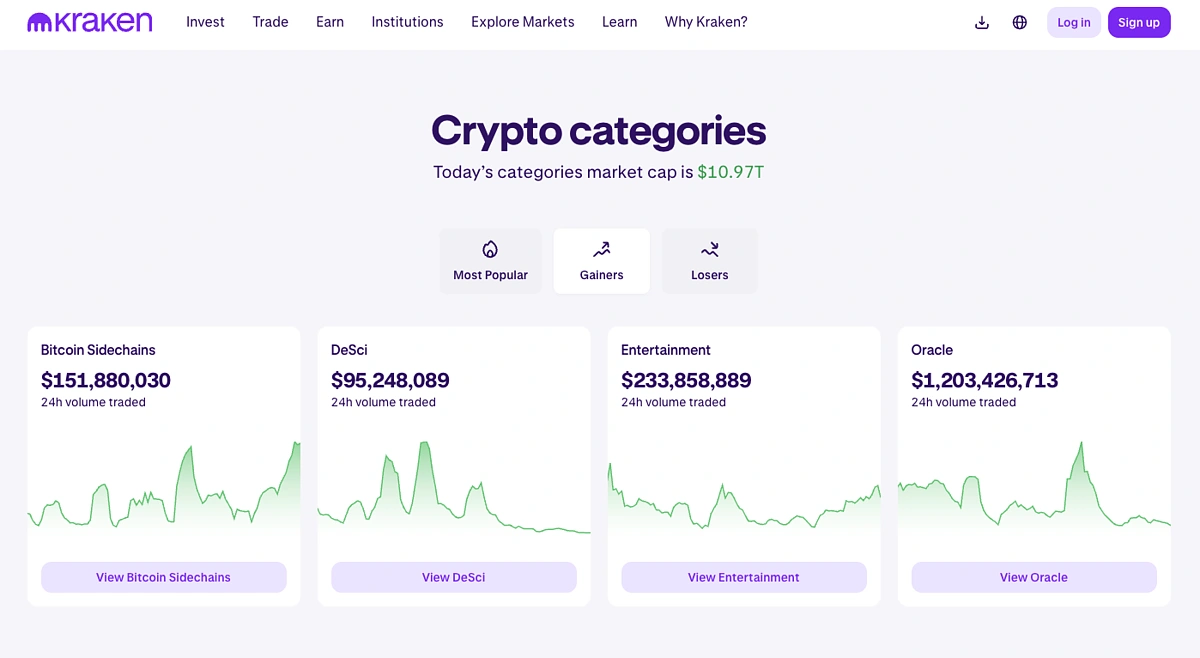Open the View Oracle link
This screenshot has width=1200, height=658.
[x=1033, y=577]
